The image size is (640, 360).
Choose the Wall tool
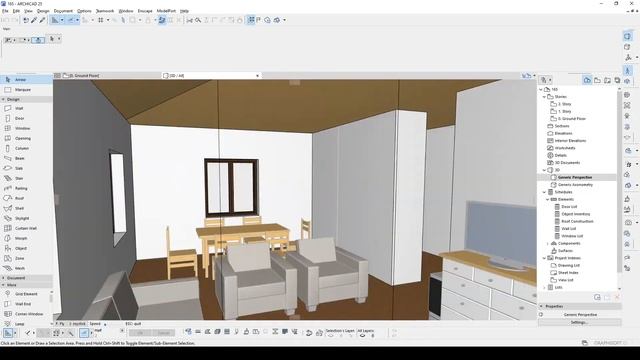[26, 109]
